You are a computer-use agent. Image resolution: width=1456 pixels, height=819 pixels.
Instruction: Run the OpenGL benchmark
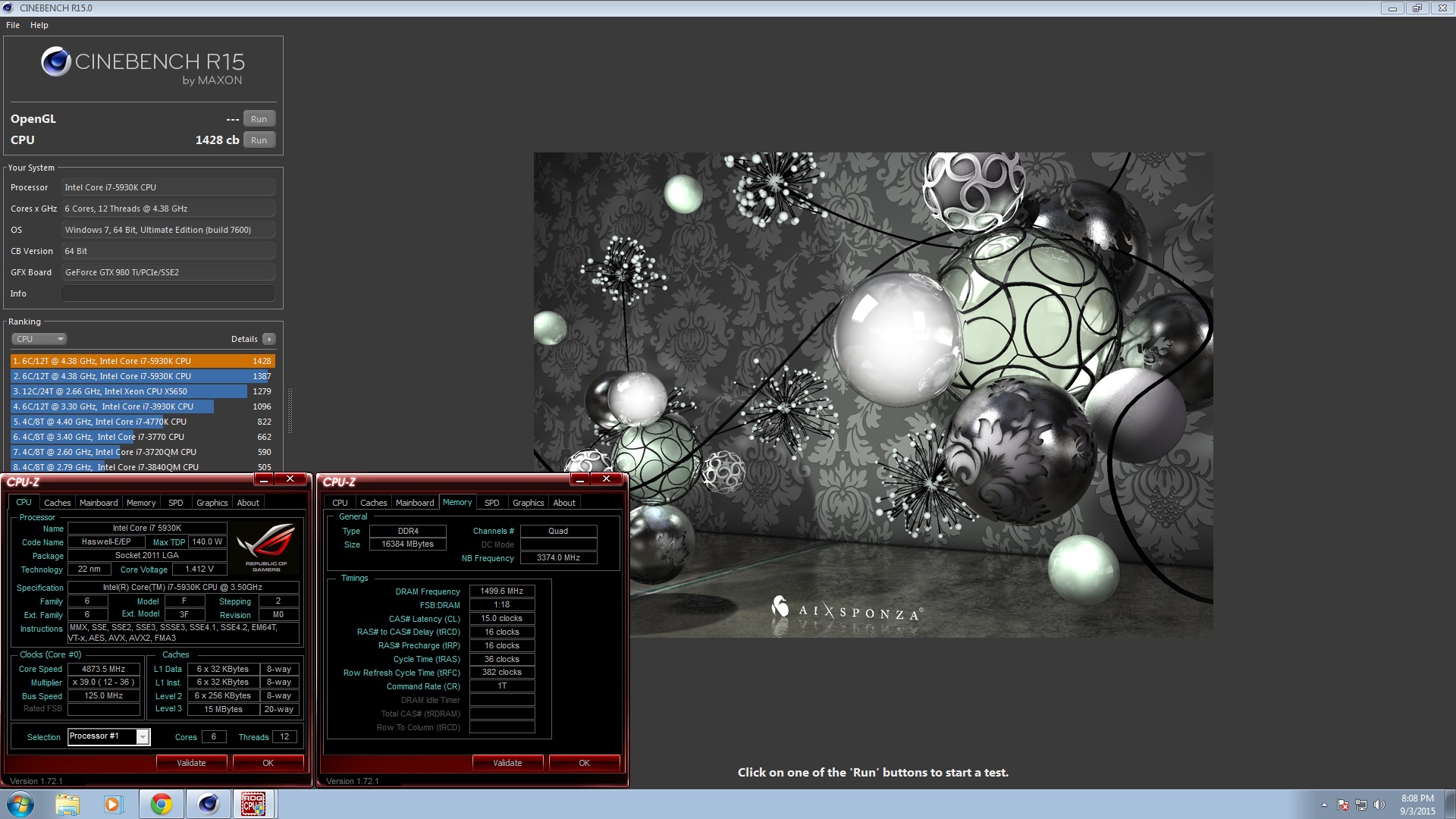[x=259, y=119]
